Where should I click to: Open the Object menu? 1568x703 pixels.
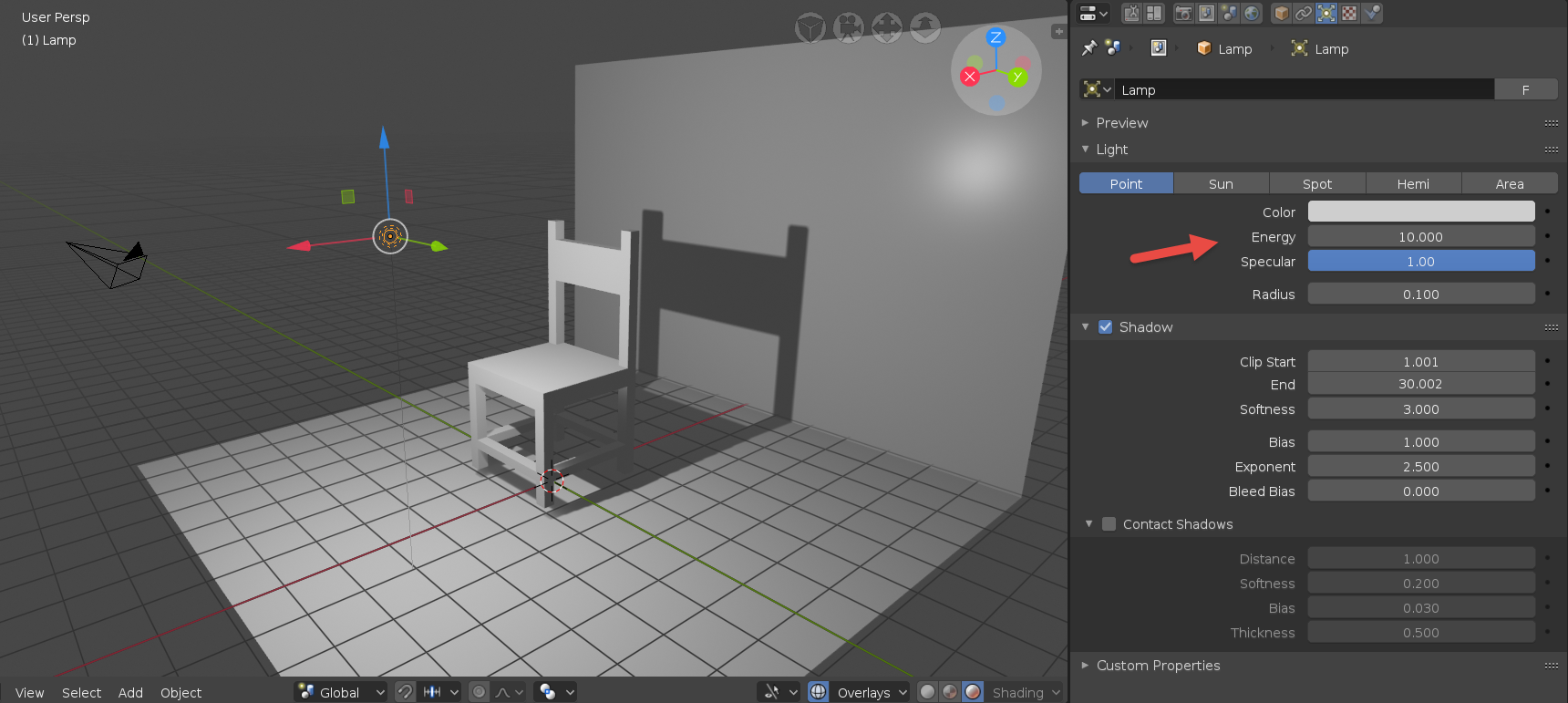click(181, 693)
